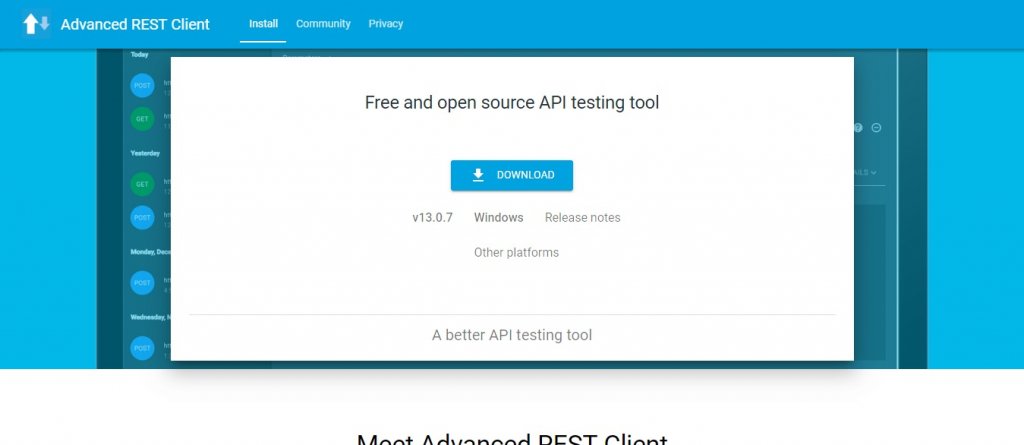Click the Windows platform label
This screenshot has width=1024, height=445.
click(x=499, y=218)
